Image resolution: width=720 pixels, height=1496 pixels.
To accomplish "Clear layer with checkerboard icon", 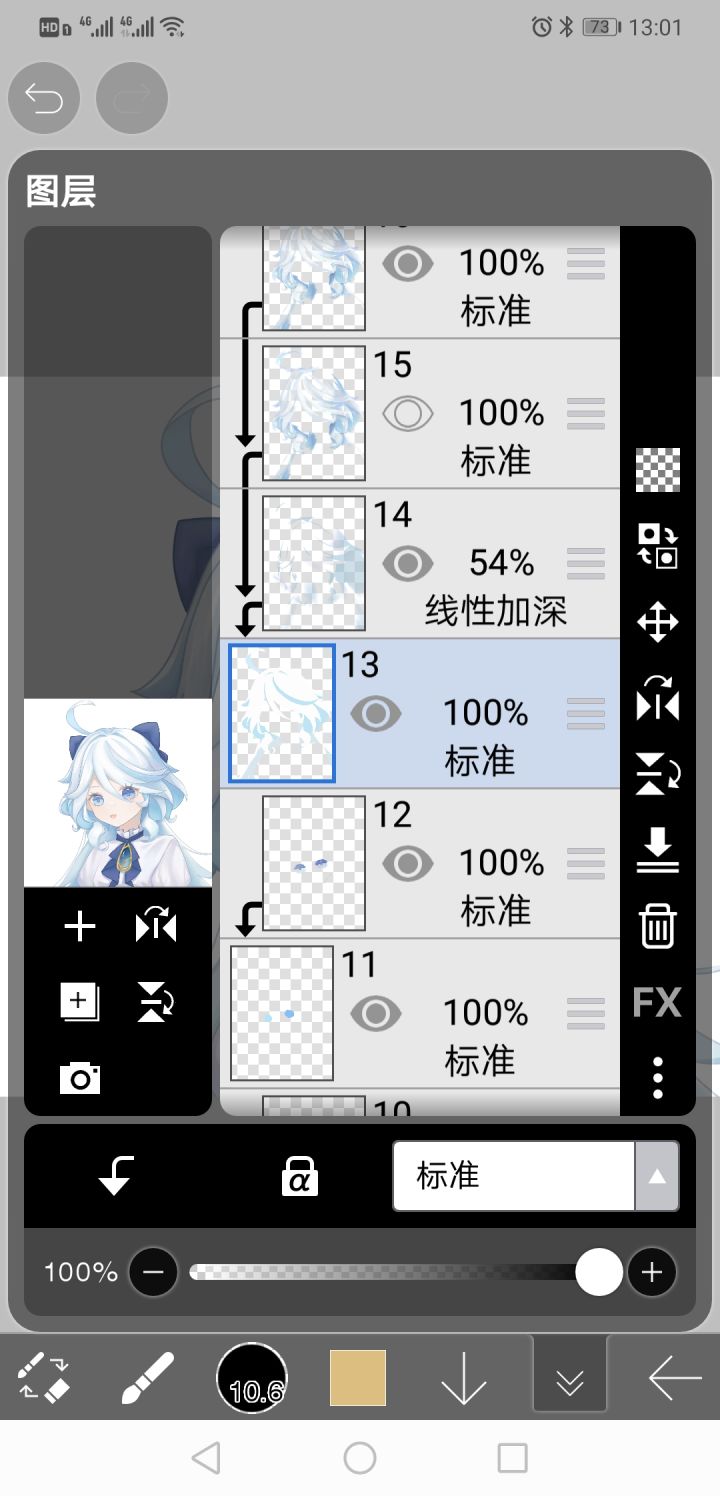I will click(x=658, y=470).
